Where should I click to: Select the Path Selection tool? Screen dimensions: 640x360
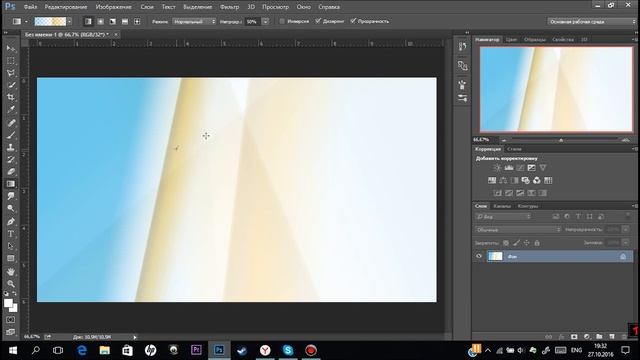(x=11, y=246)
